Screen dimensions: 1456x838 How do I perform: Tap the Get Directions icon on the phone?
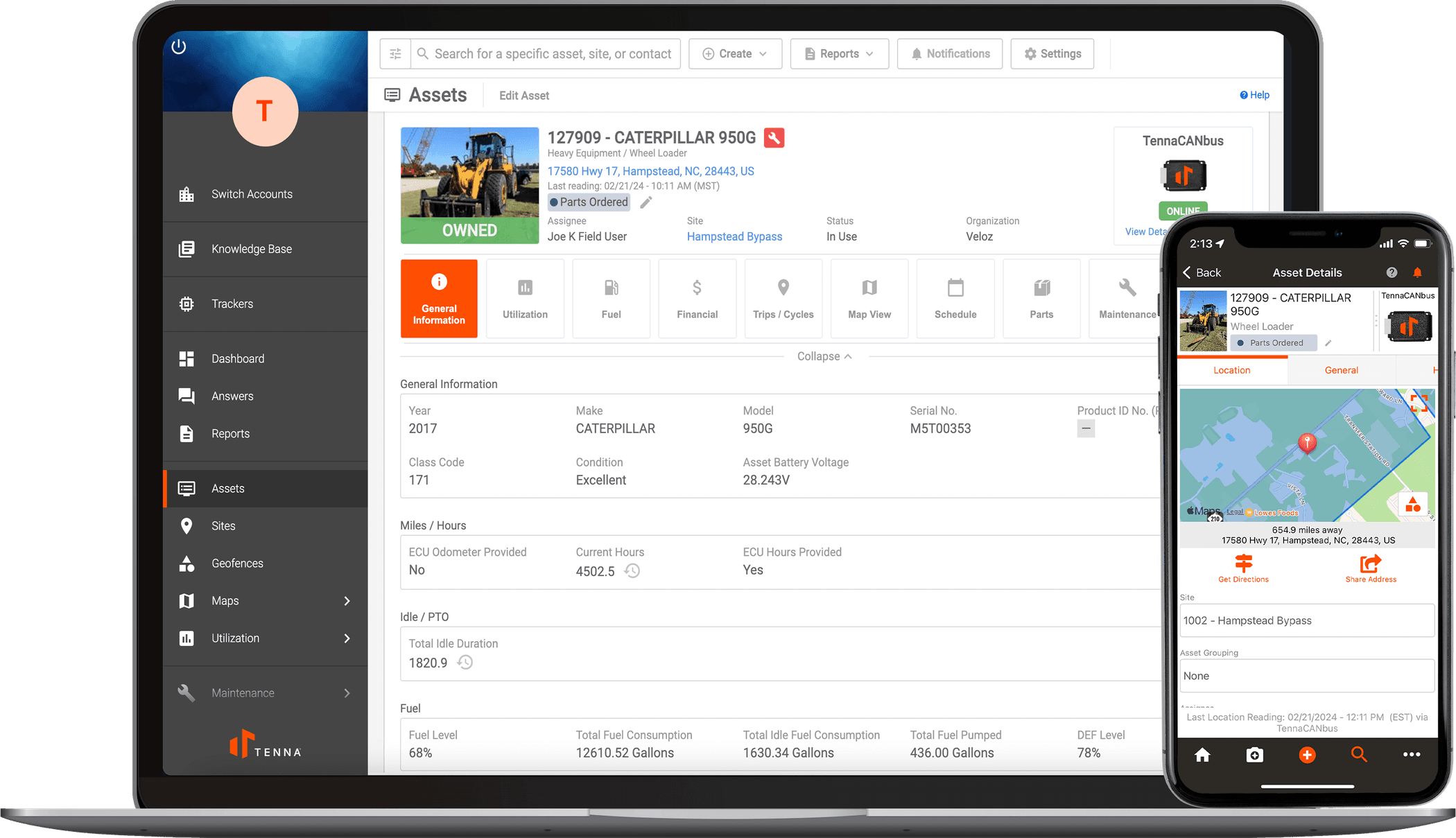pos(1243,564)
